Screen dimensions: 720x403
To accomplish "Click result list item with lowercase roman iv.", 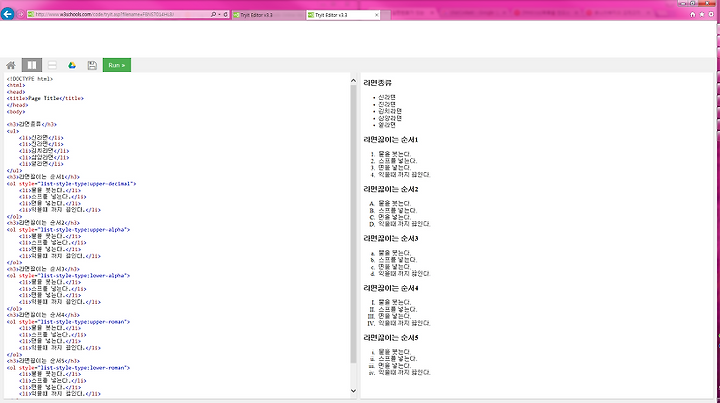I will pos(404,373).
